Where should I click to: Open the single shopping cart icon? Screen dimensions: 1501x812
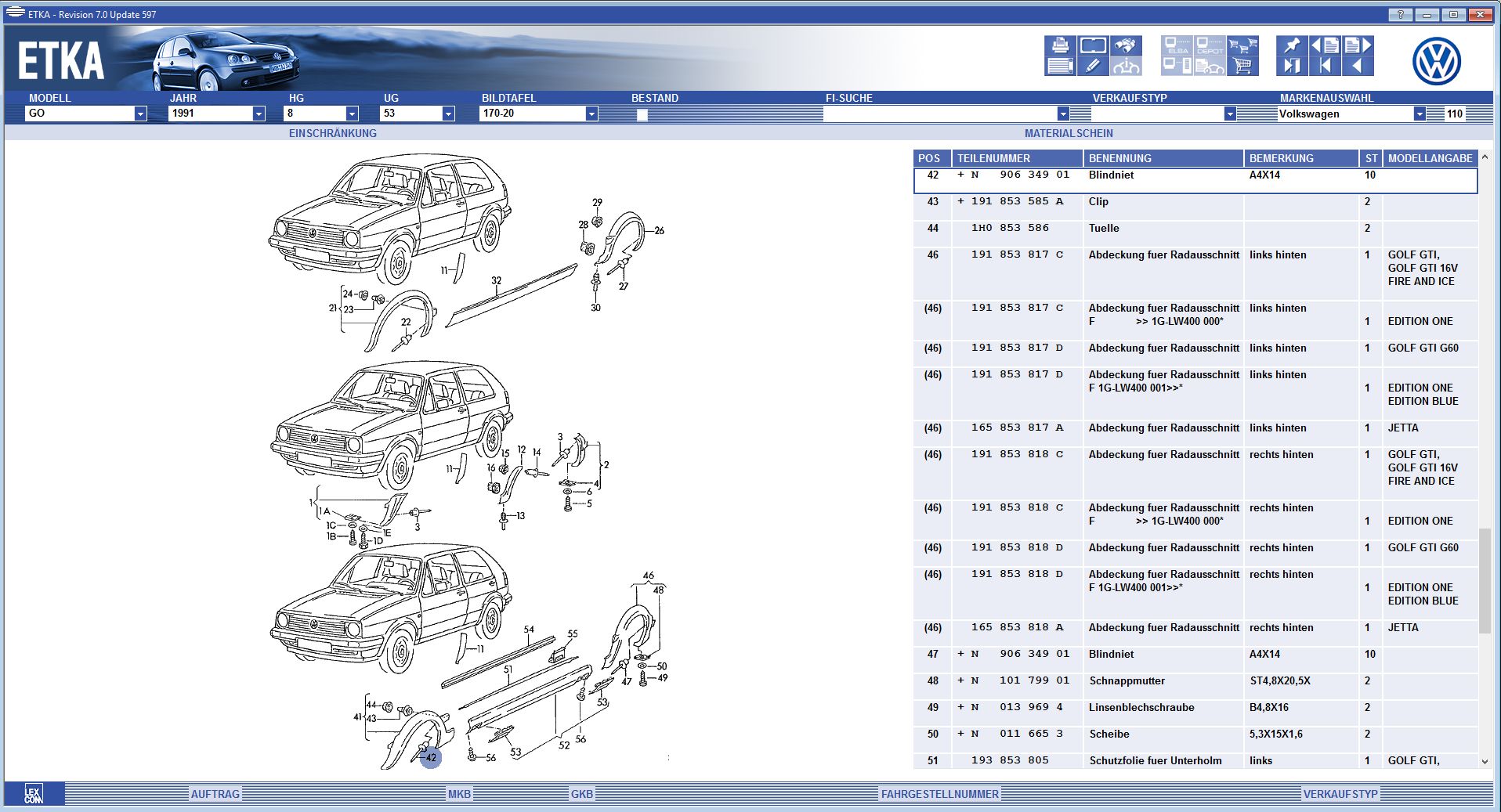click(1242, 67)
